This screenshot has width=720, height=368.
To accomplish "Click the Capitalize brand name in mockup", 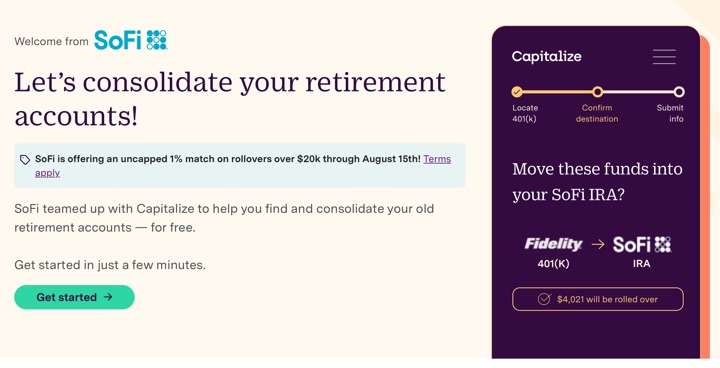I will 546,57.
